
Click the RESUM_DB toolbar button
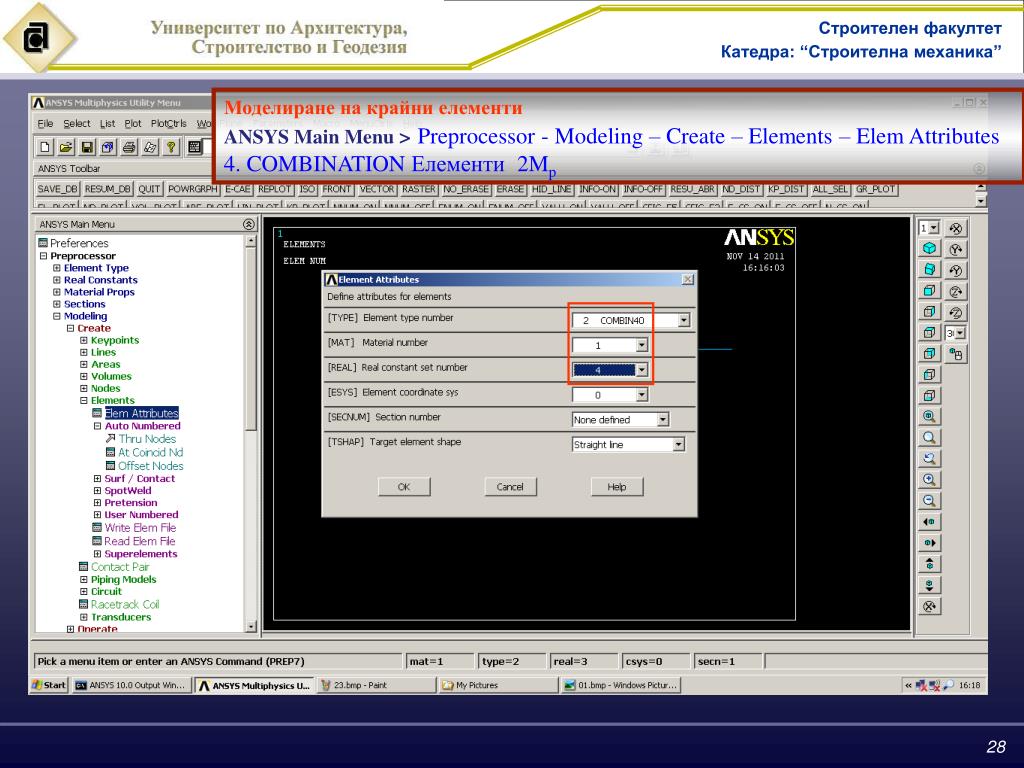pyautogui.click(x=108, y=189)
